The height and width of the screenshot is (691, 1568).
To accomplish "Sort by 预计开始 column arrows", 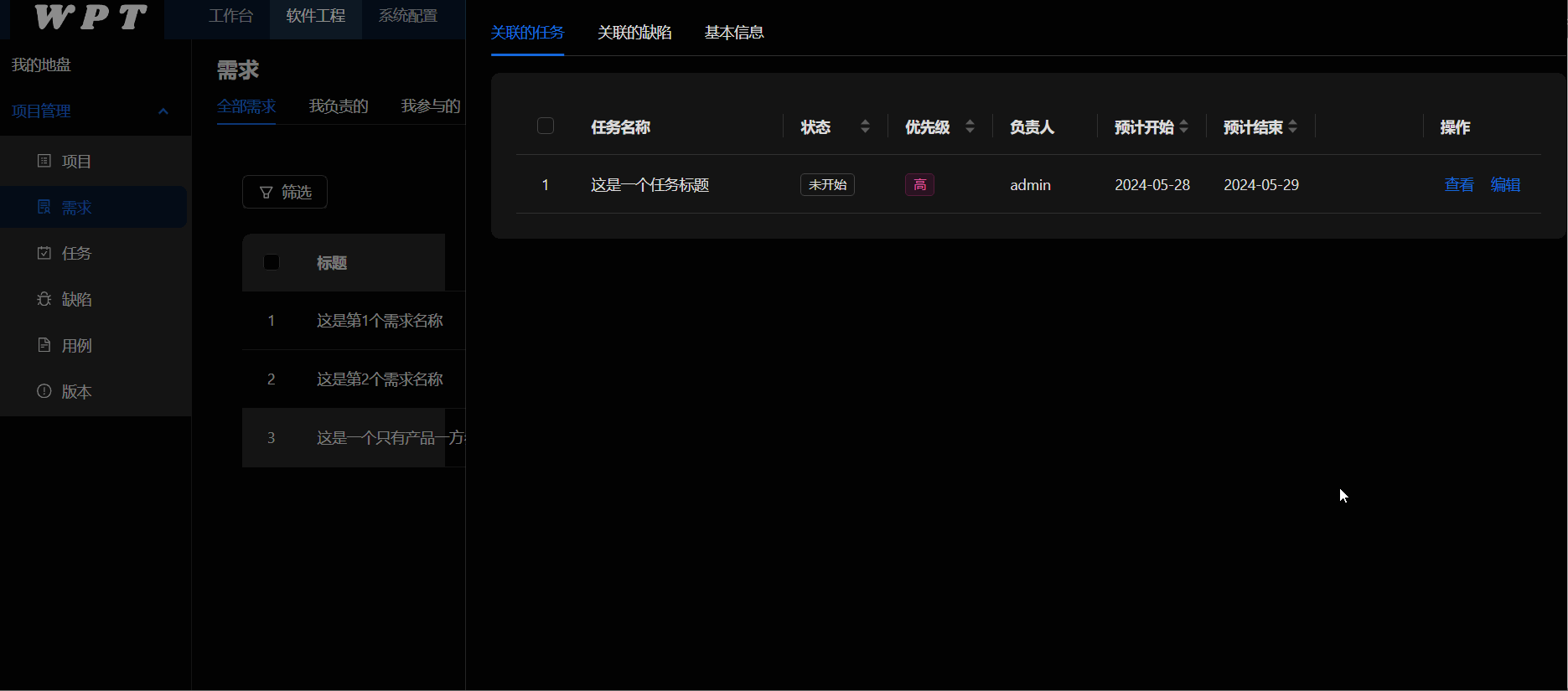I will [x=1183, y=126].
